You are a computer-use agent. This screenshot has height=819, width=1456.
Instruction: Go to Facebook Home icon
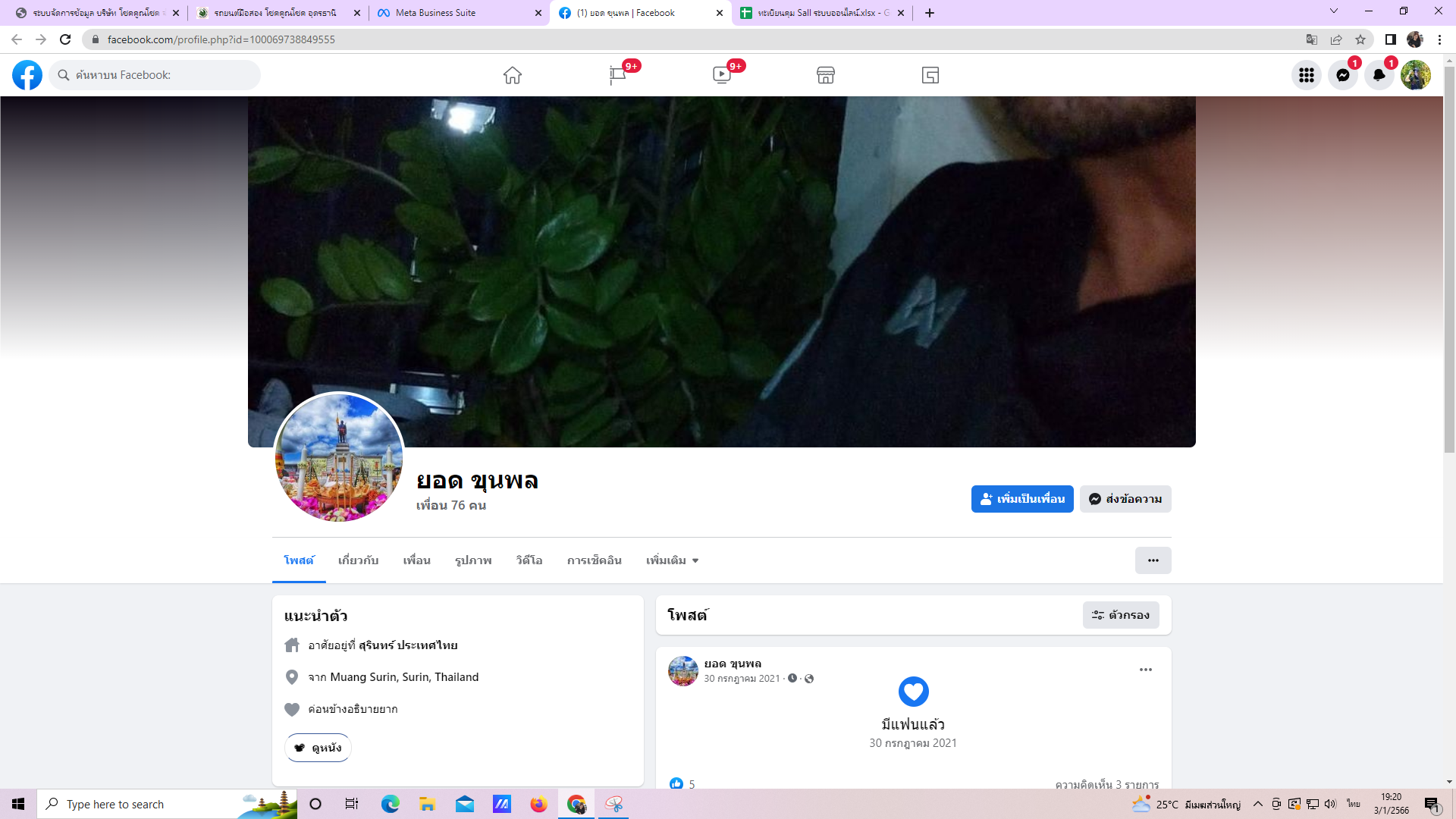click(513, 75)
